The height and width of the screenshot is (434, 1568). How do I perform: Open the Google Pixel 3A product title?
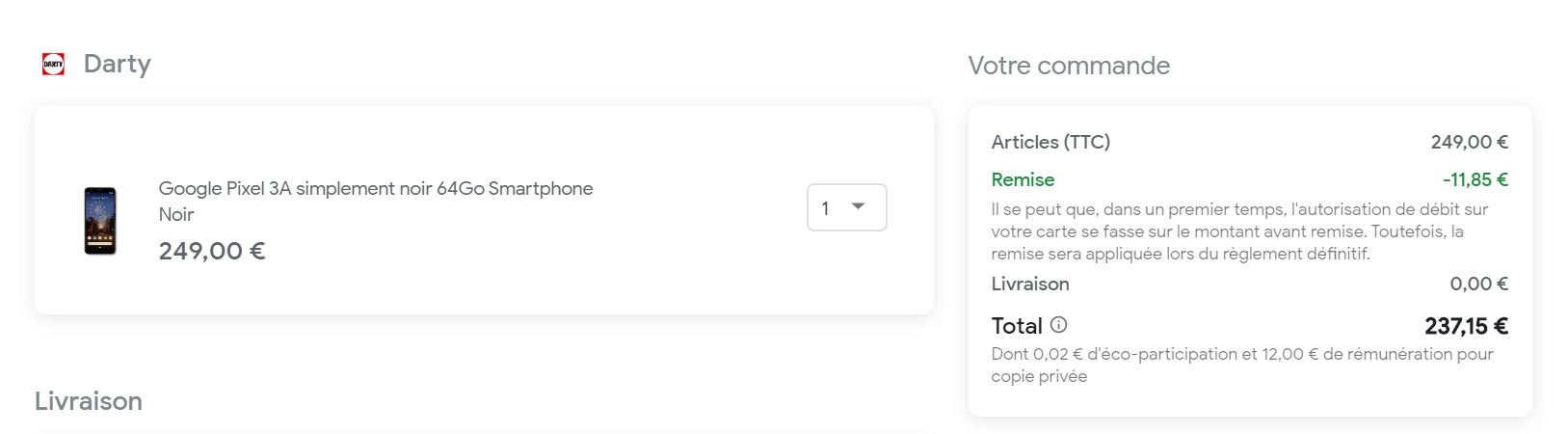(376, 188)
